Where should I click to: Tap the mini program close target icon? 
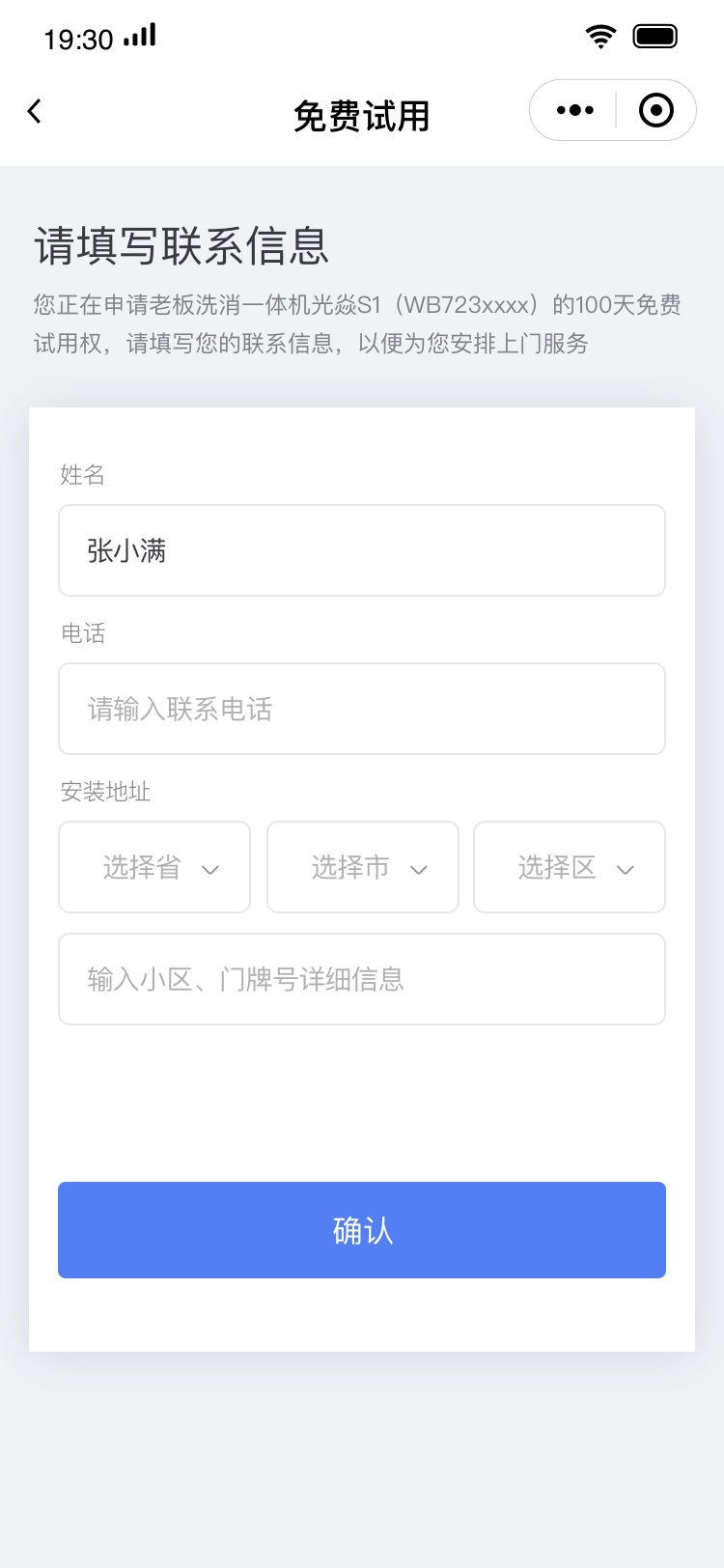[x=656, y=110]
